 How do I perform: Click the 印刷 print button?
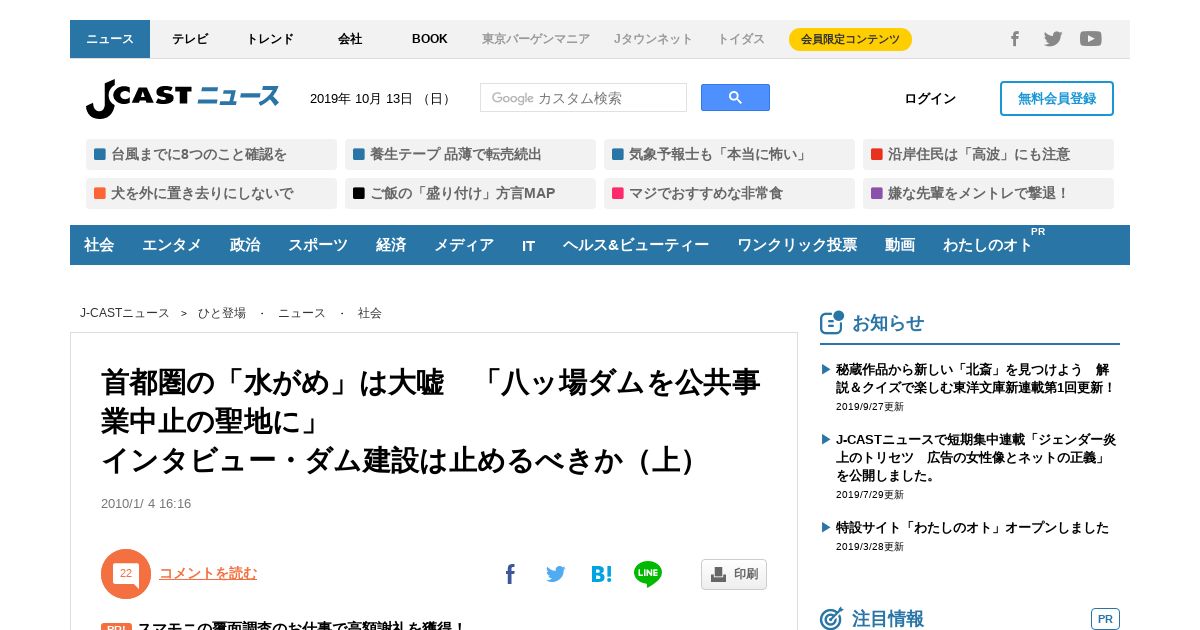734,574
